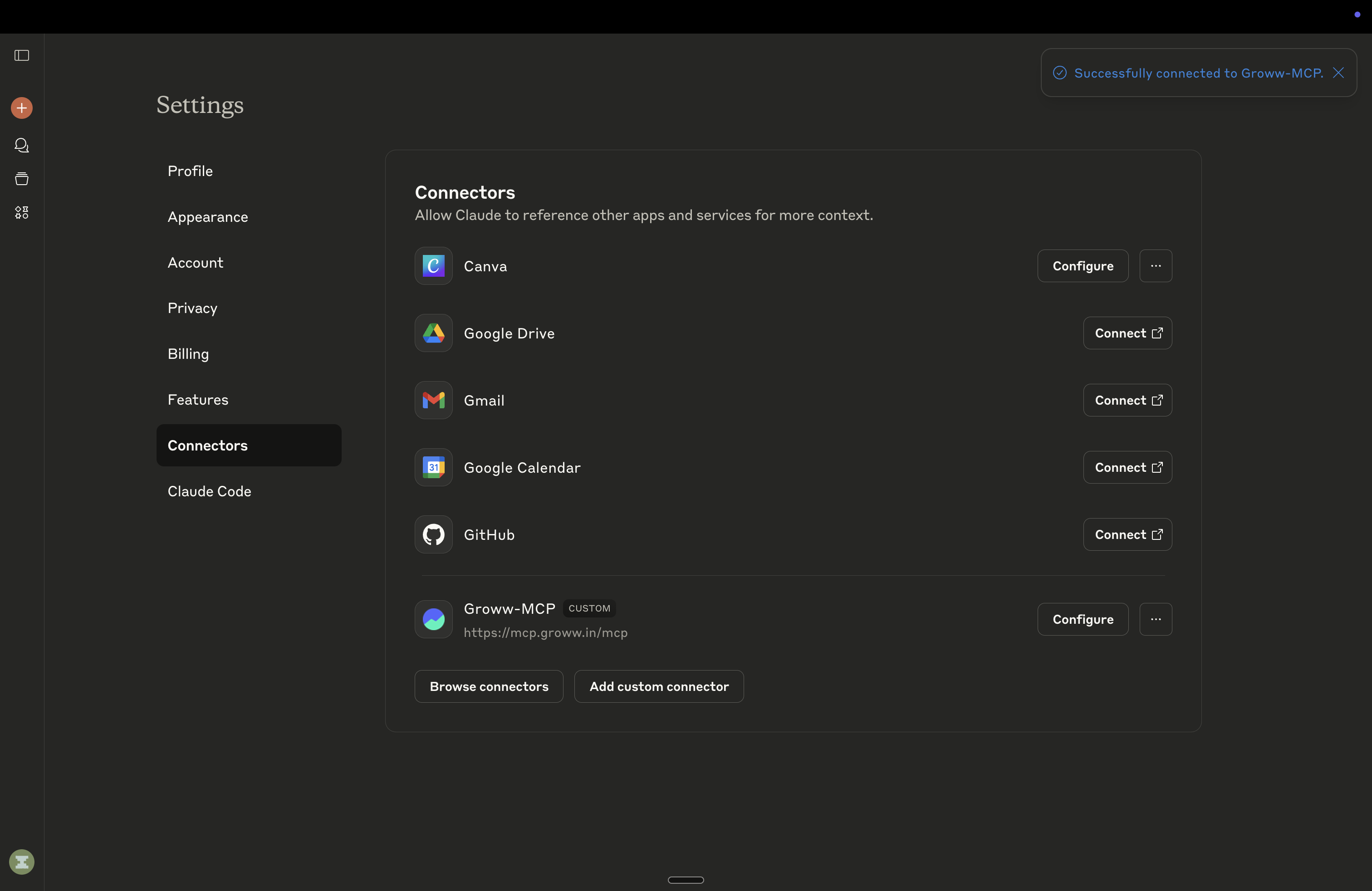
Task: Click the Google Calendar connector icon
Action: coord(433,467)
